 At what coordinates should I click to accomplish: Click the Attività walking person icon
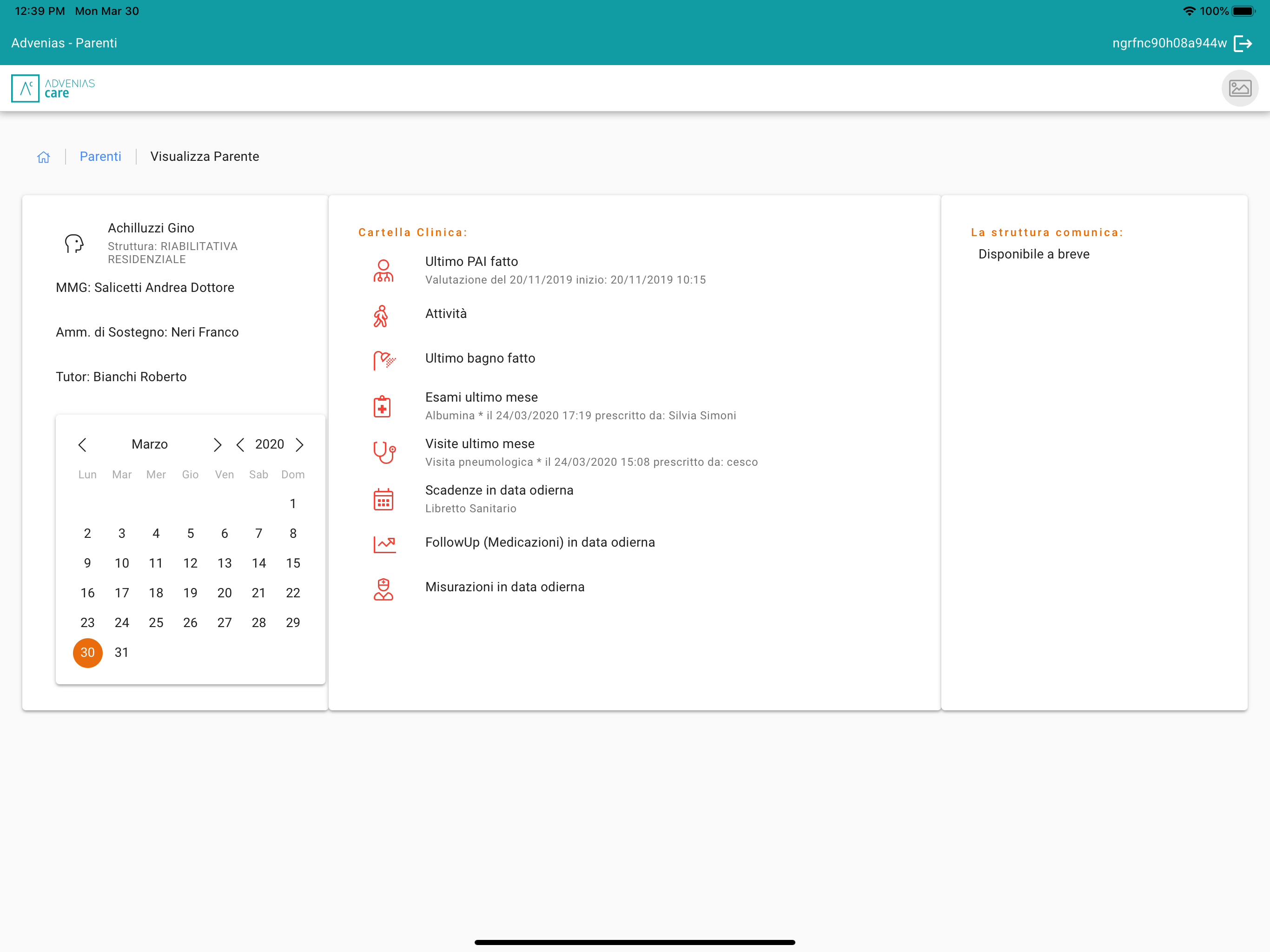pos(381,316)
